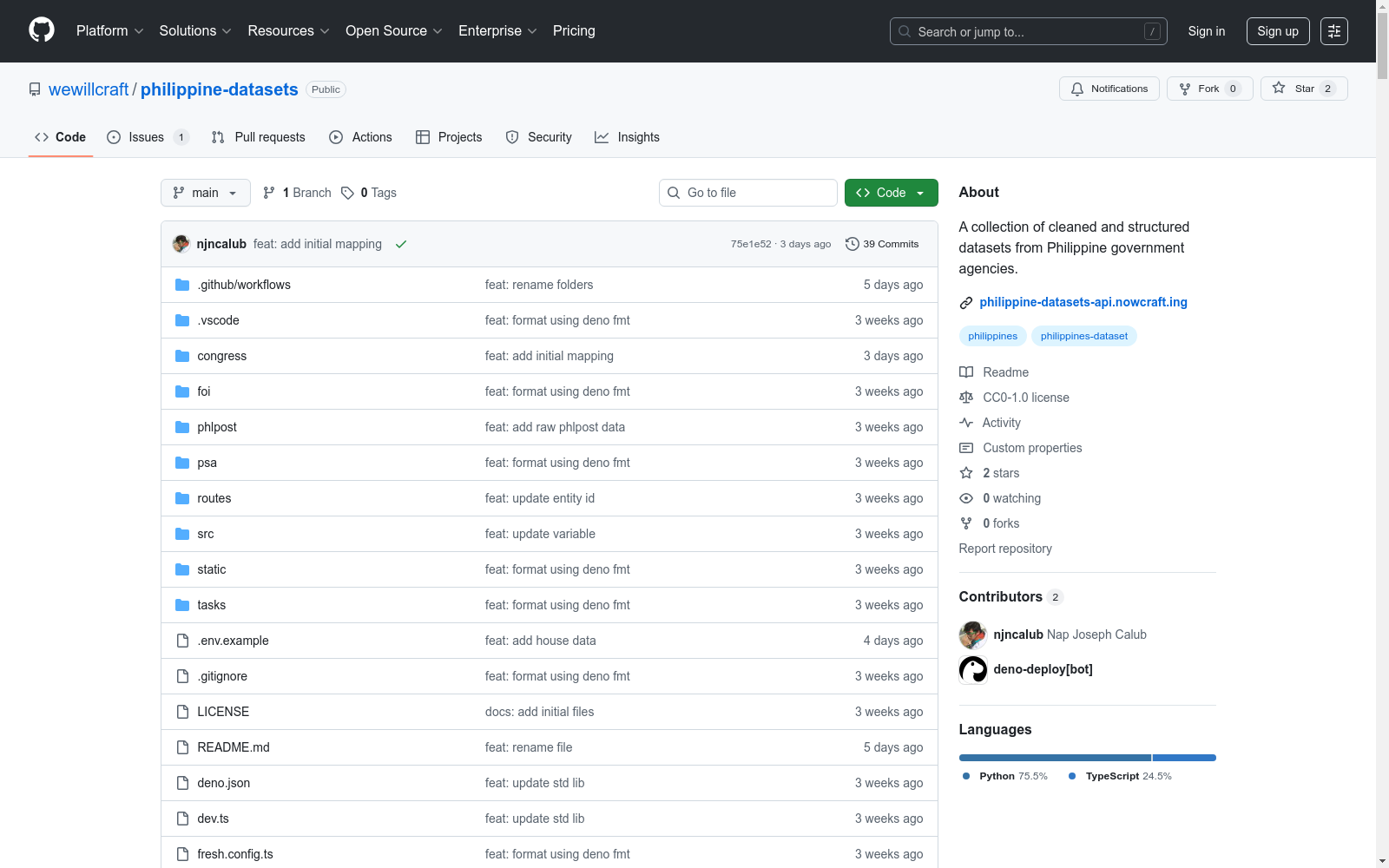Open the 1 Branch link
Screen dimensions: 1389x868
[298, 193]
